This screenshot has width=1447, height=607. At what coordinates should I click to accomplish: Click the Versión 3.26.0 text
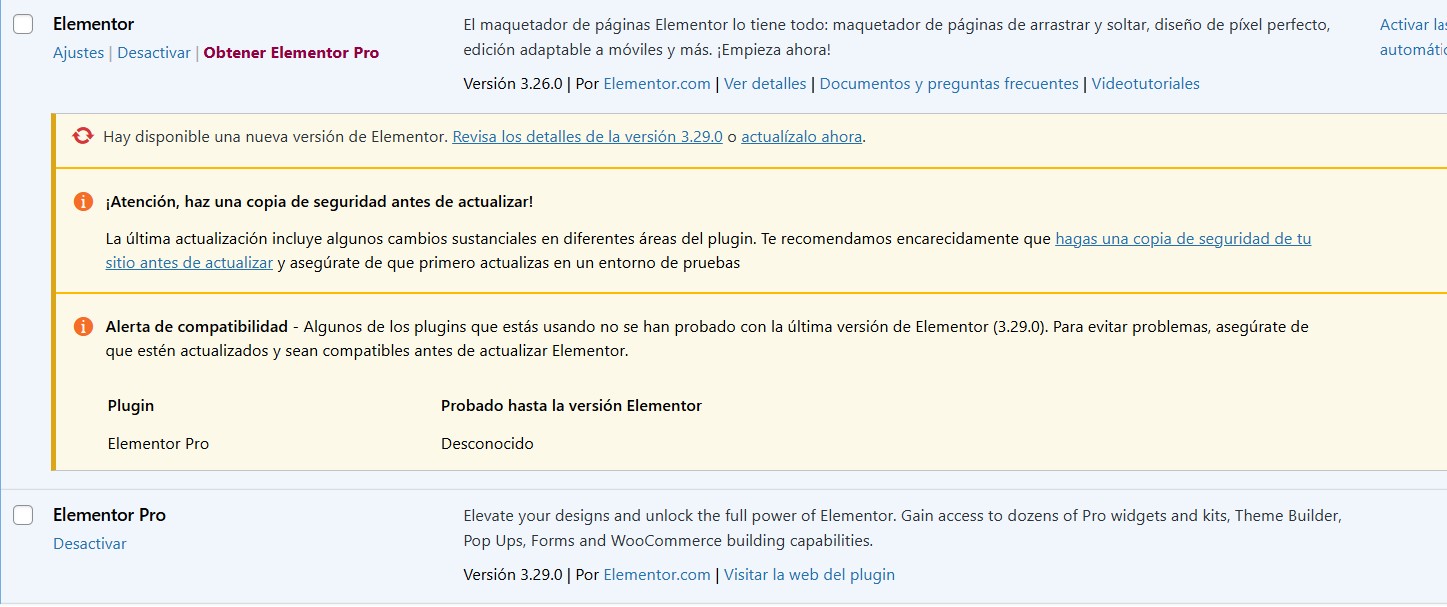coord(513,84)
